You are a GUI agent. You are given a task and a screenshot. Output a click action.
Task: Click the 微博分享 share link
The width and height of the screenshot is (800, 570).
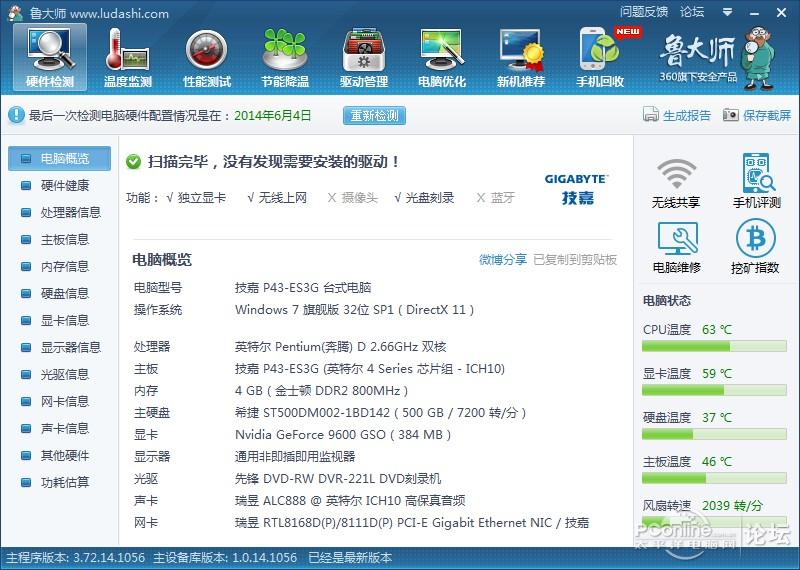[x=503, y=260]
